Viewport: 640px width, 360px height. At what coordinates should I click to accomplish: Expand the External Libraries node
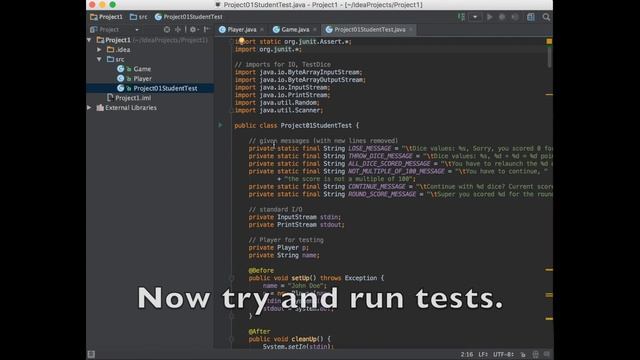(x=89, y=107)
